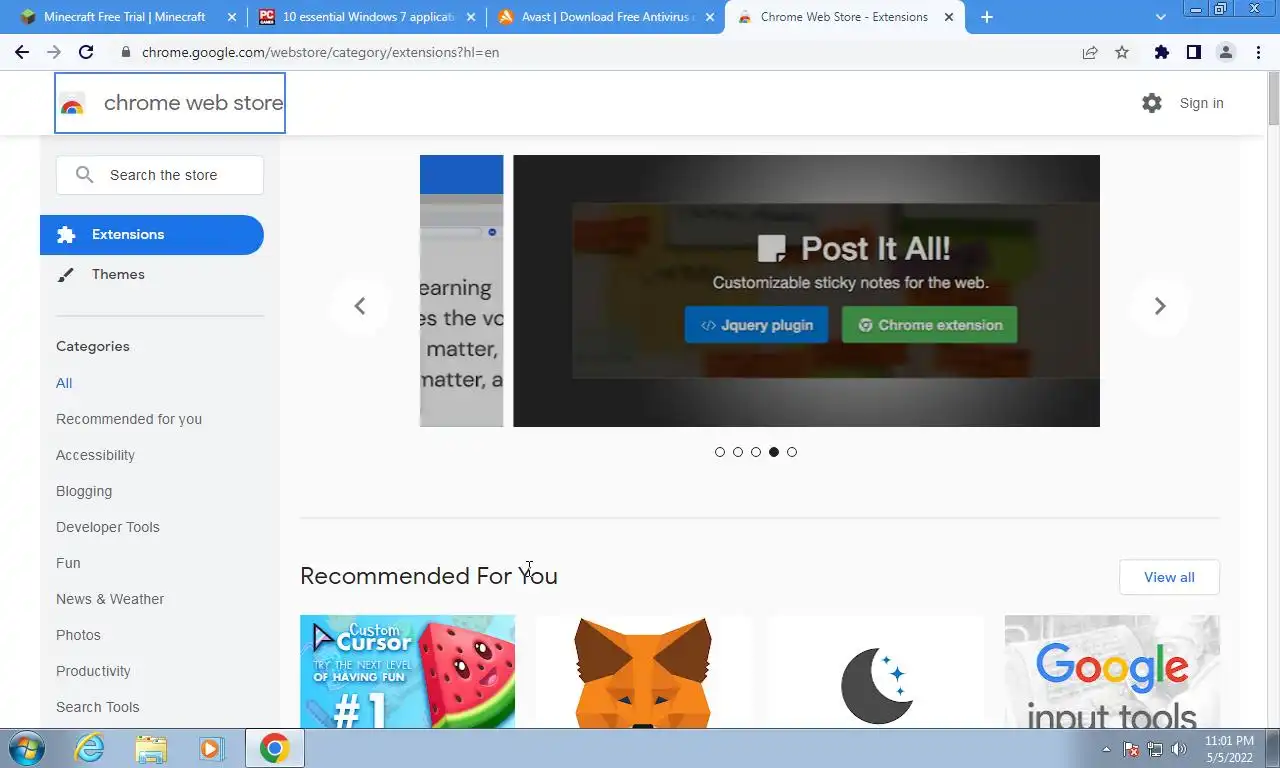Open the Extensions puzzle icon in toolbar
1280x768 pixels.
1161,52
